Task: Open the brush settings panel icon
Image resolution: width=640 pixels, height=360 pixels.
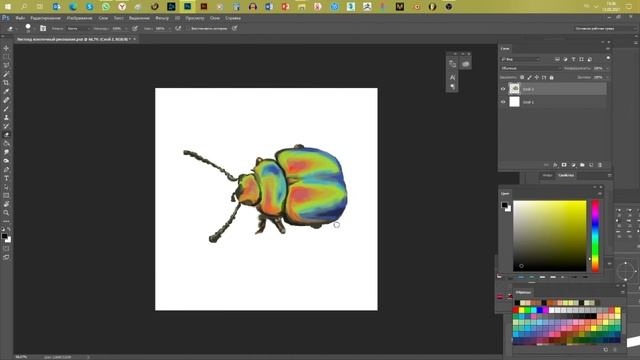Action: click(43, 28)
